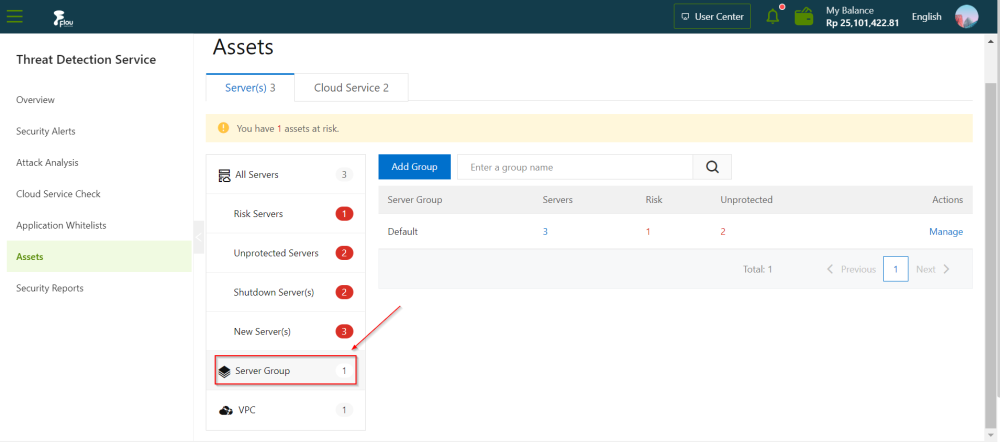Collapse the sidebar with arrow handle
This screenshot has height=442, width=1000.
tap(198, 237)
